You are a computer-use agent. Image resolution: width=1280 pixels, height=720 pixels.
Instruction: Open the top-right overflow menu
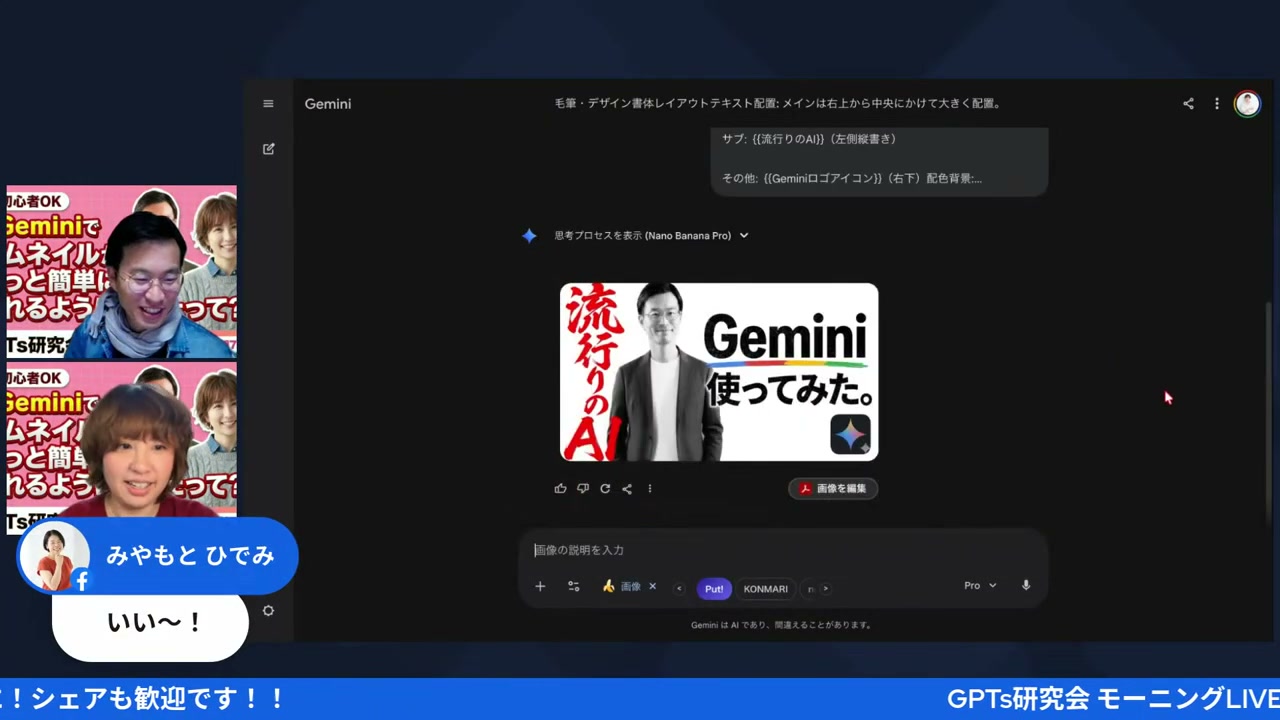point(1216,103)
